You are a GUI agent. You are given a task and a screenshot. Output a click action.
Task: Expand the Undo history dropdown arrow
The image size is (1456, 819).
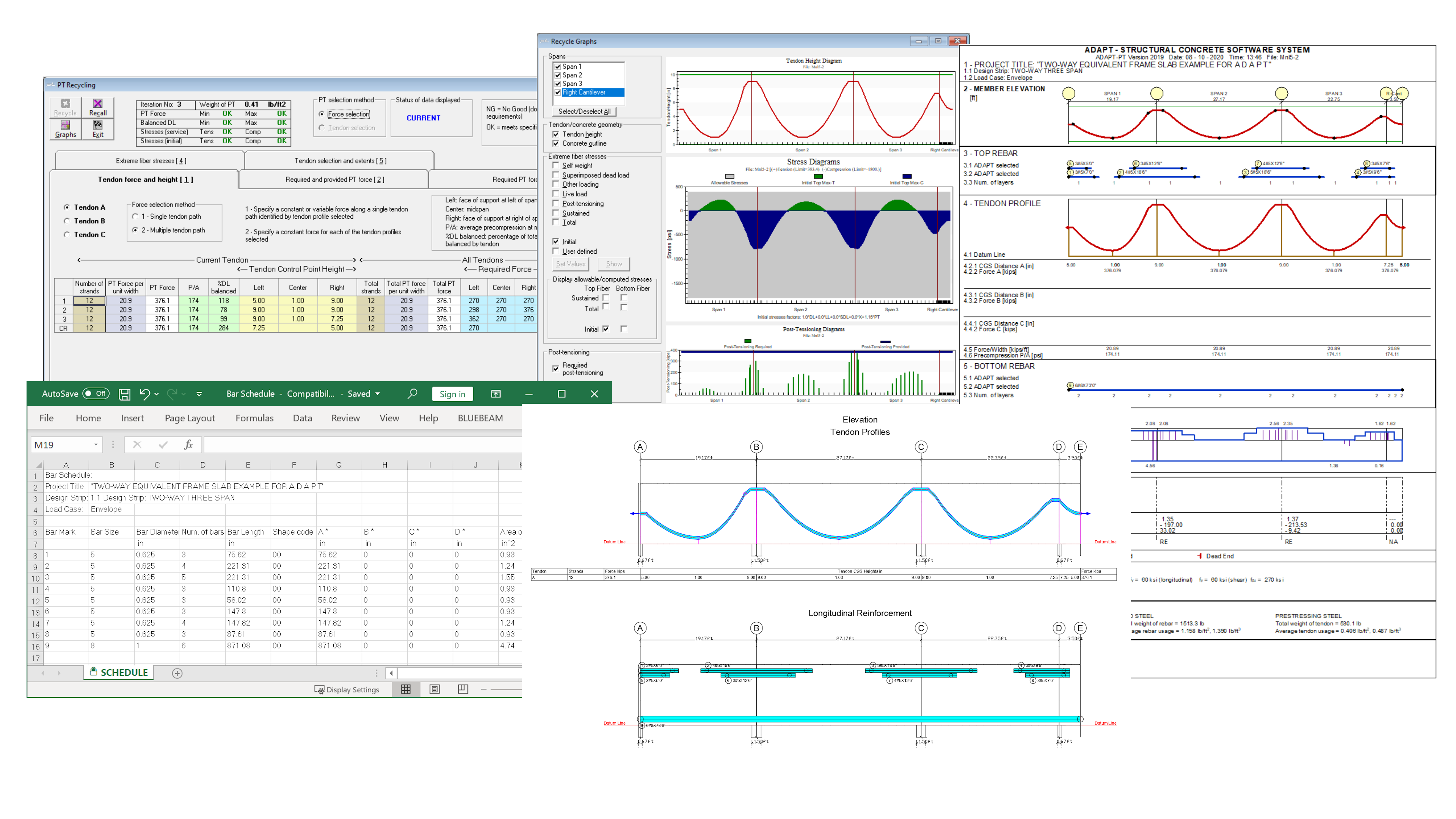157,394
